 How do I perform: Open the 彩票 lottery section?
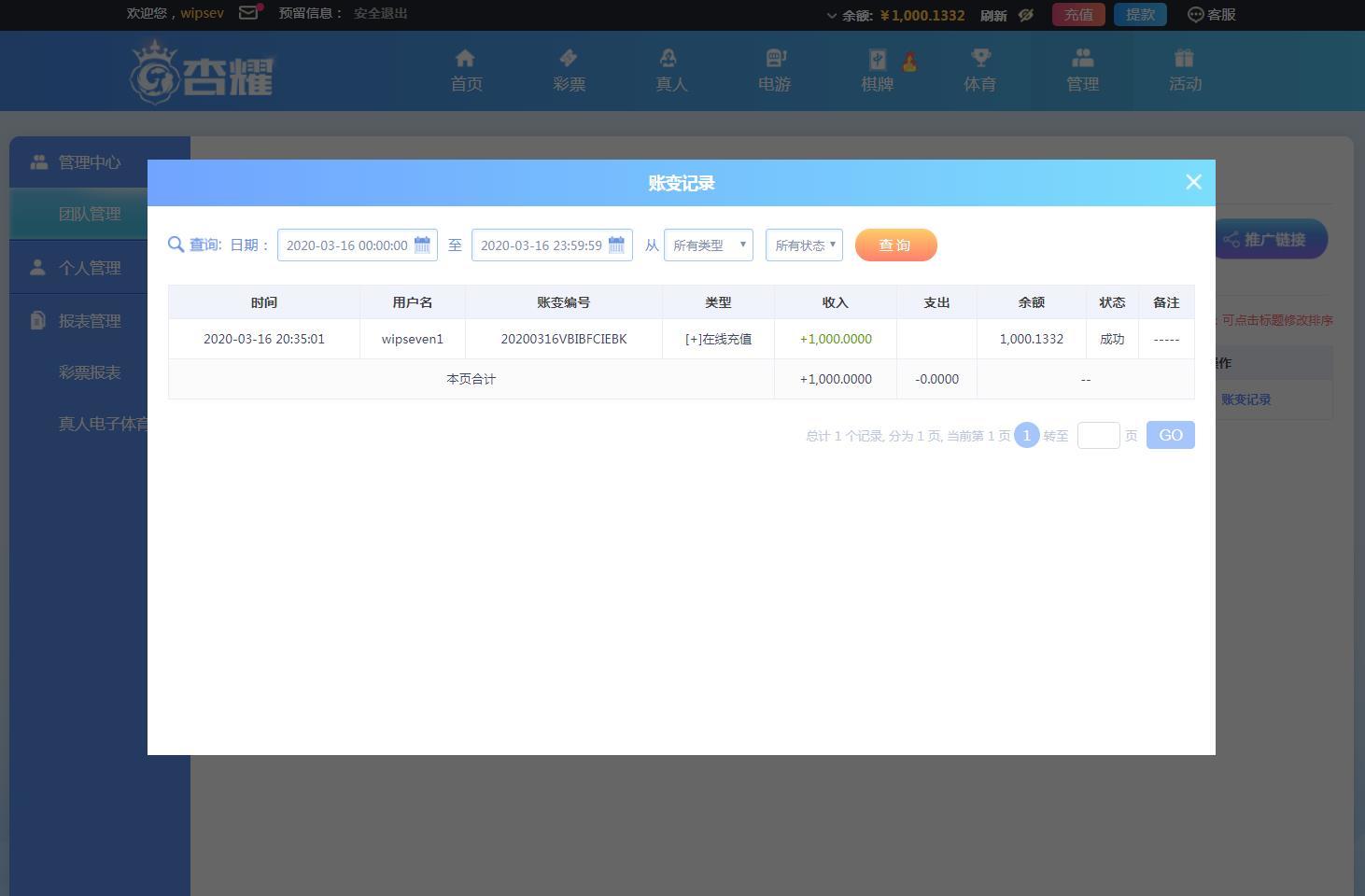pyautogui.click(x=569, y=71)
